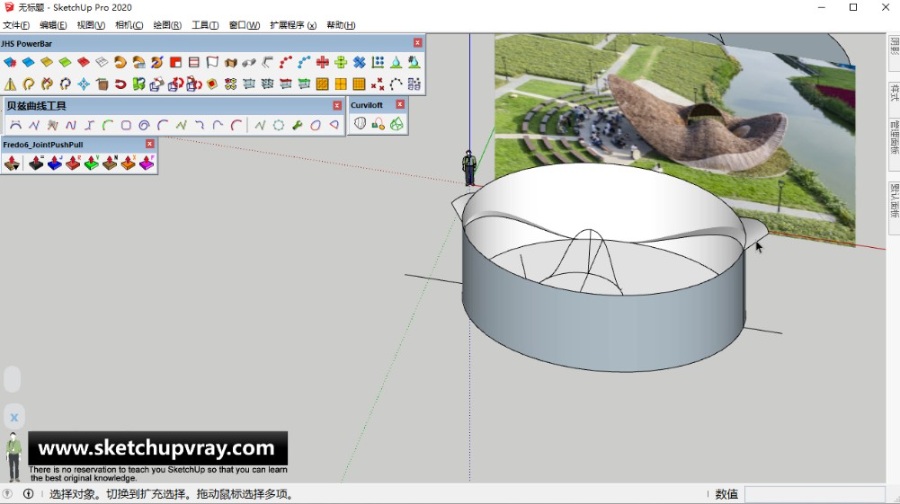This screenshot has width=900, height=504.
Task: Click the green wrench icon in Bezier toolbar
Action: click(x=297, y=125)
